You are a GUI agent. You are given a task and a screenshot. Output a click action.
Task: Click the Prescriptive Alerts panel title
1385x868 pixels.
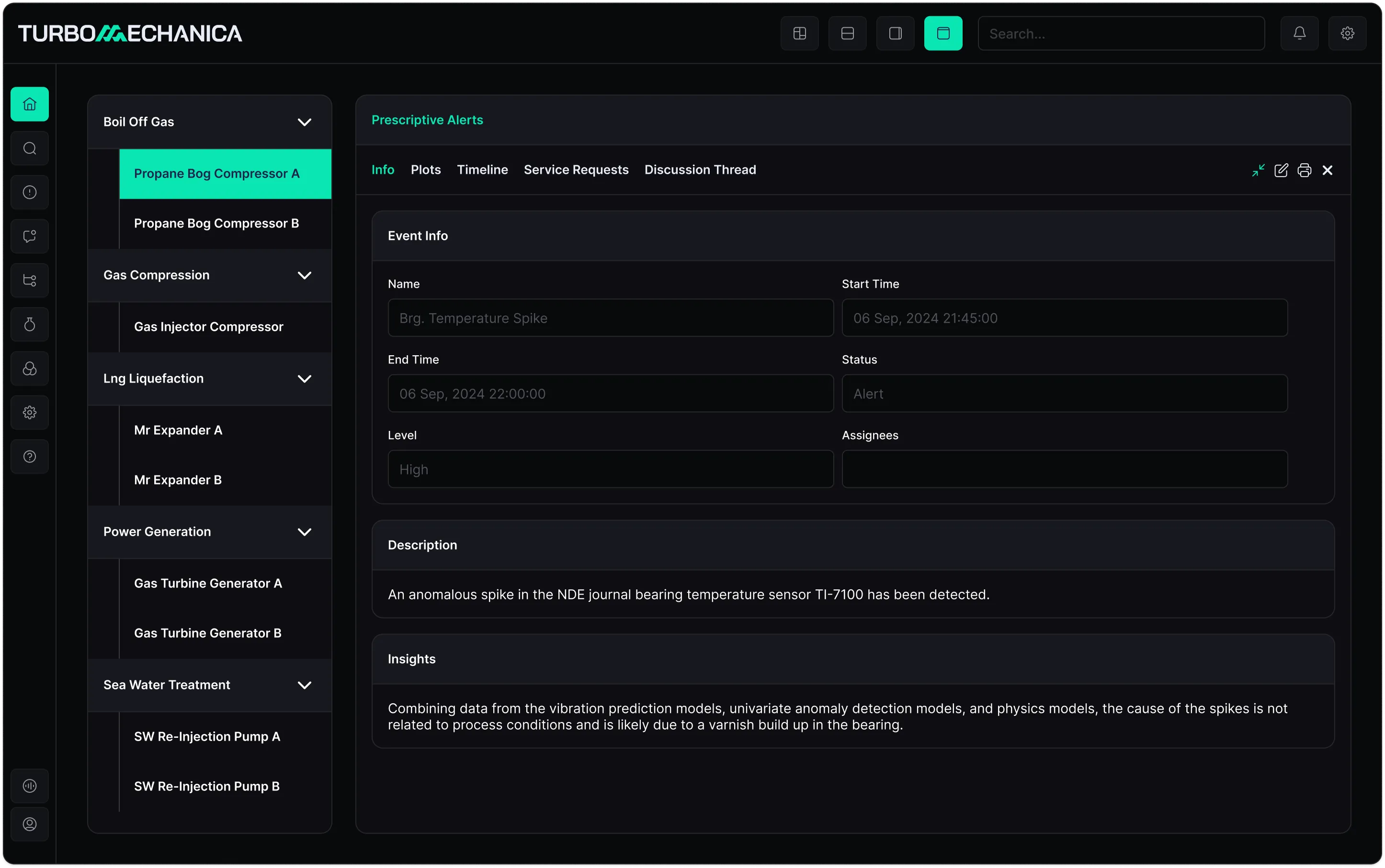click(427, 120)
